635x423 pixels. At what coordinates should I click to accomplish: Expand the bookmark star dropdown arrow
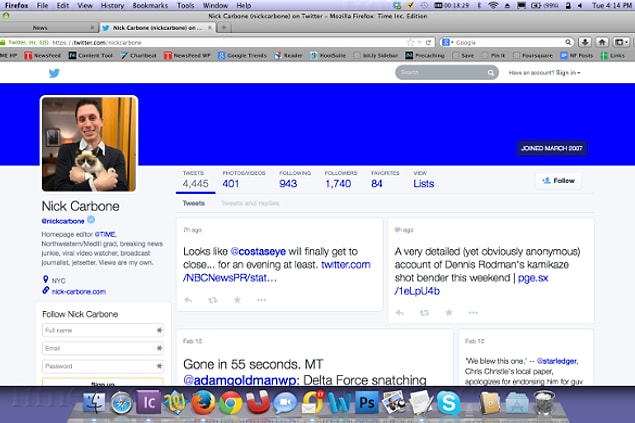point(420,42)
